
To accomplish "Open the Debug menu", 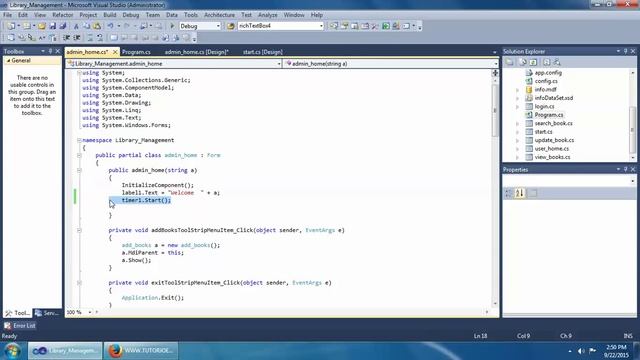I will 131,15.
